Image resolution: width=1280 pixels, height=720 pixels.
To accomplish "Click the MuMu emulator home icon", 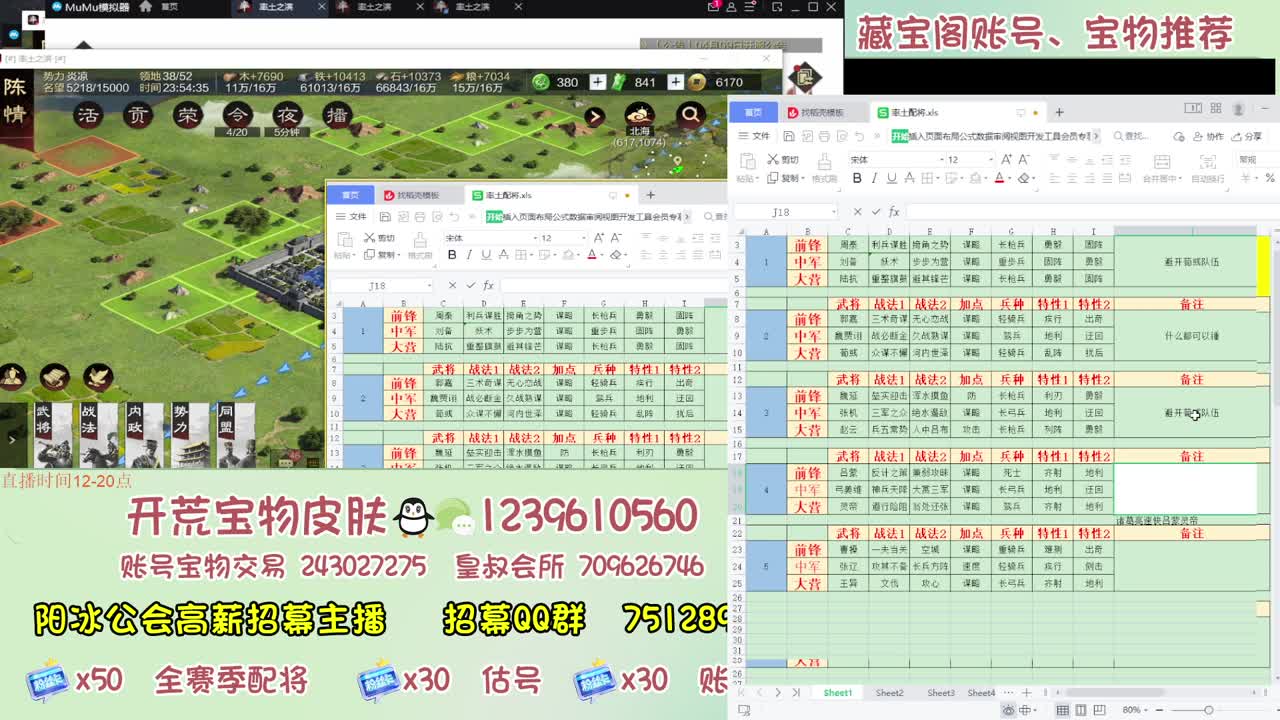I will point(147,7).
